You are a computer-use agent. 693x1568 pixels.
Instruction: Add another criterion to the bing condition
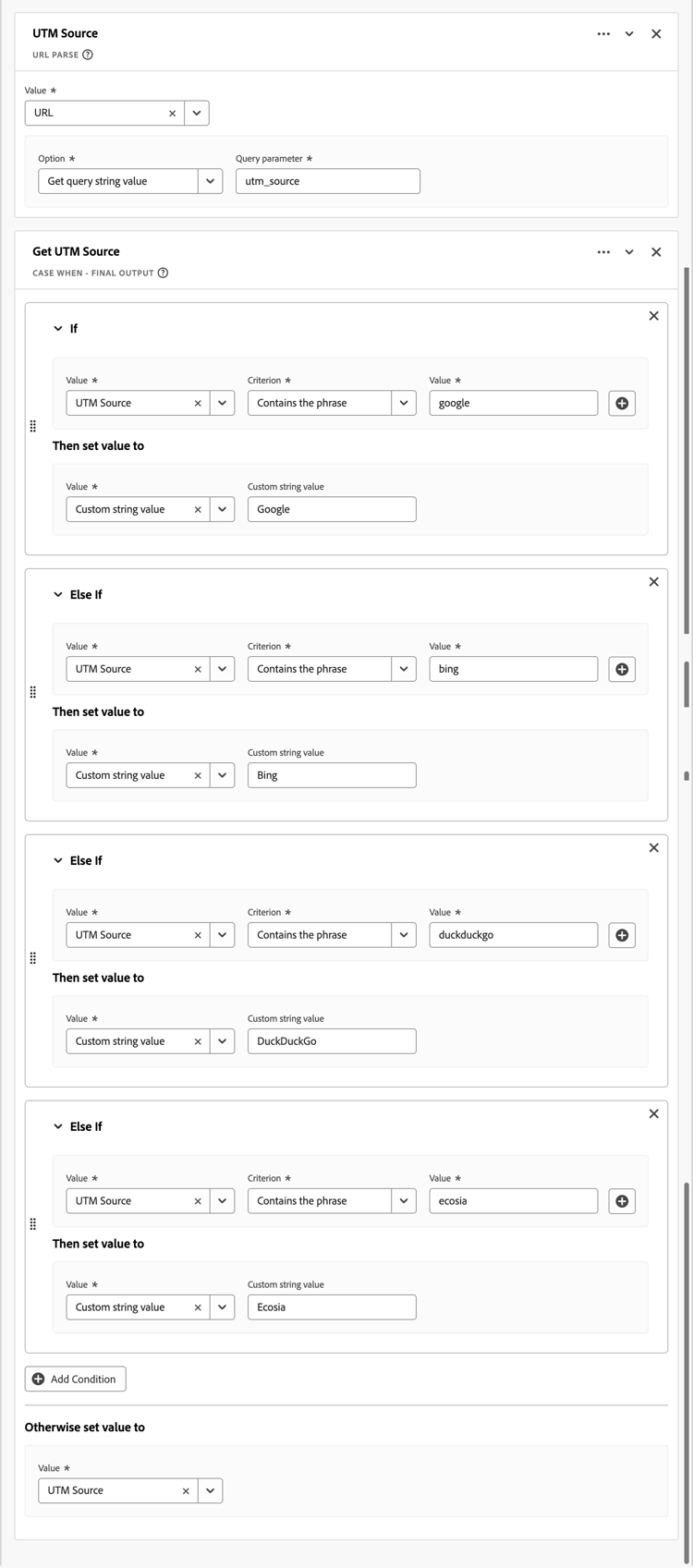click(622, 669)
